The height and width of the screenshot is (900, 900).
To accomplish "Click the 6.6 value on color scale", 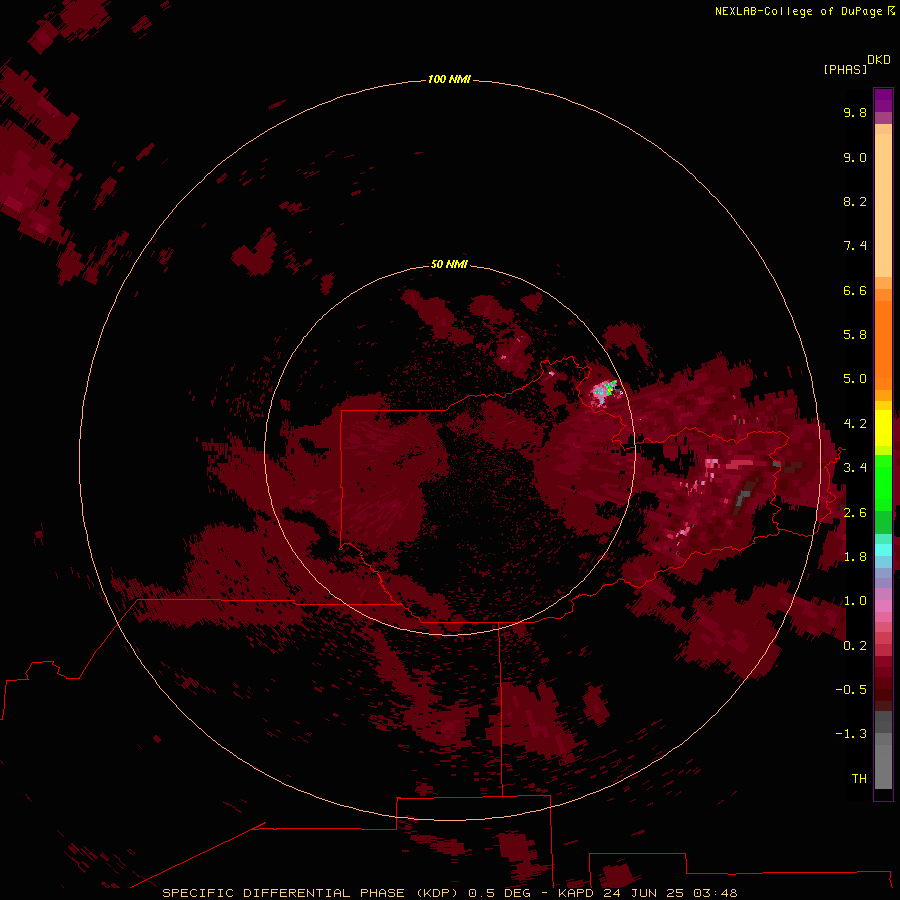I will pos(855,290).
